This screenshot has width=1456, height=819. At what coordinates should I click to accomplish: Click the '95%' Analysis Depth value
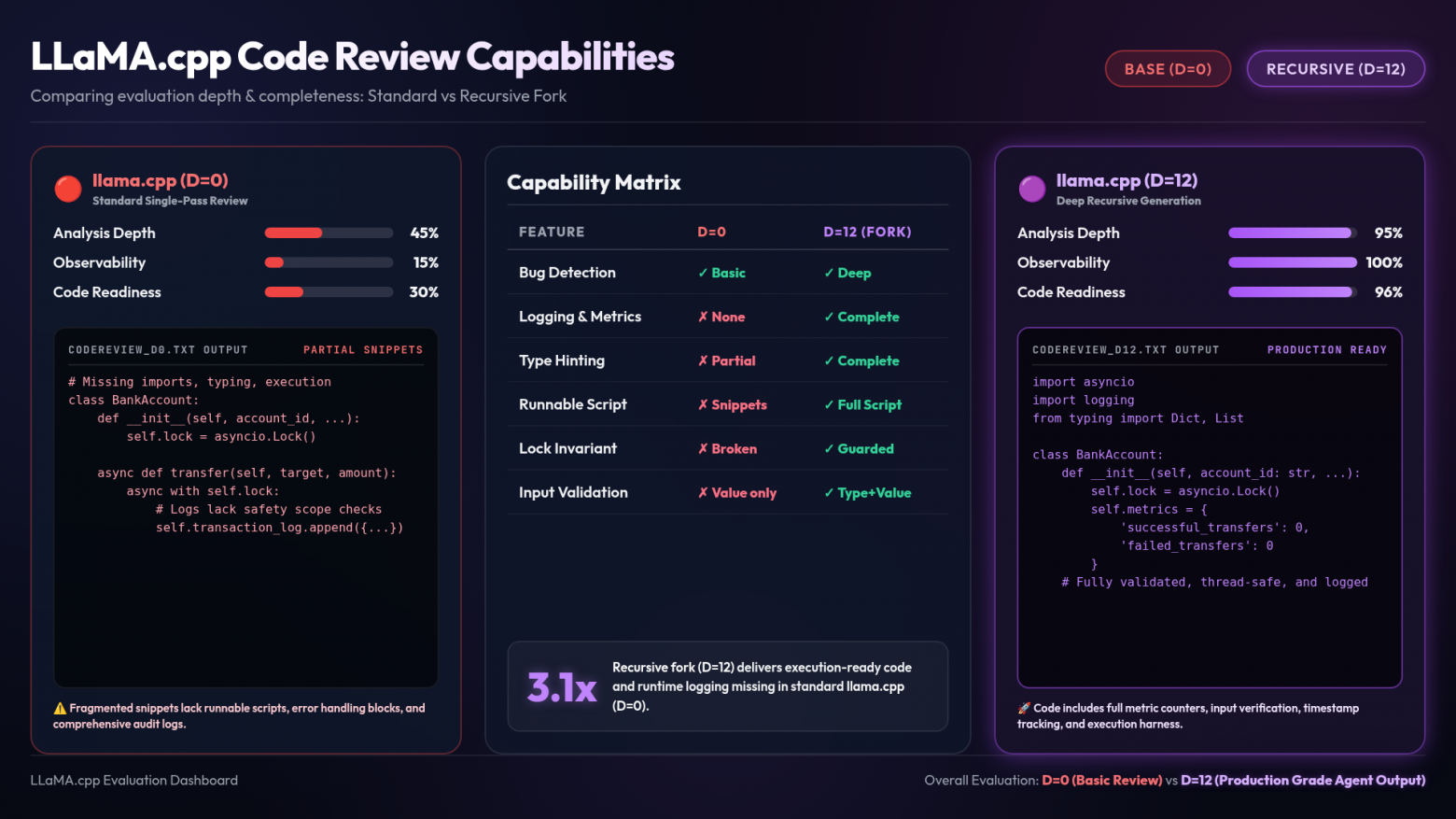1389,233
